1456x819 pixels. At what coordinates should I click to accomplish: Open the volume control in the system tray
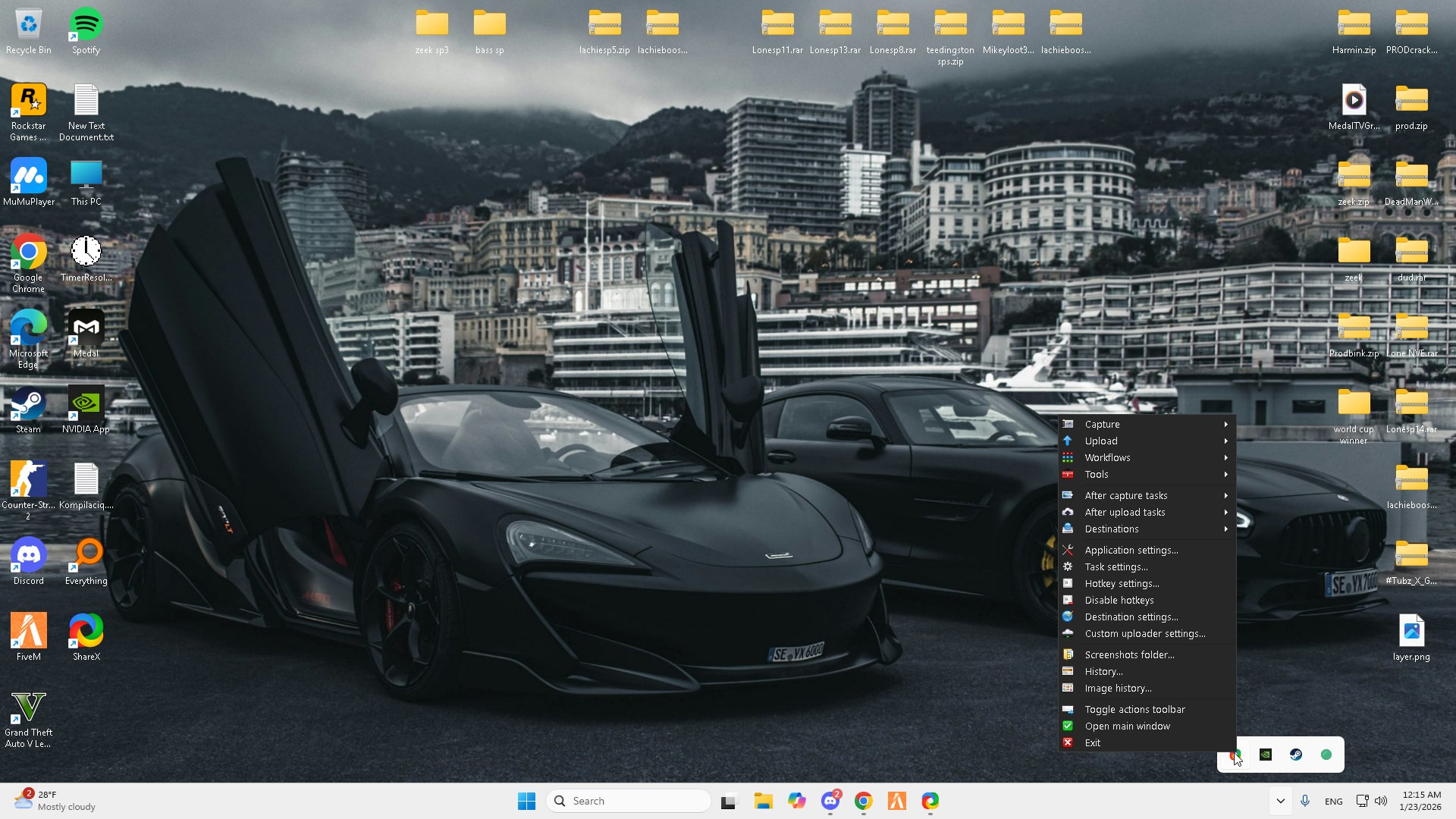click(1381, 801)
